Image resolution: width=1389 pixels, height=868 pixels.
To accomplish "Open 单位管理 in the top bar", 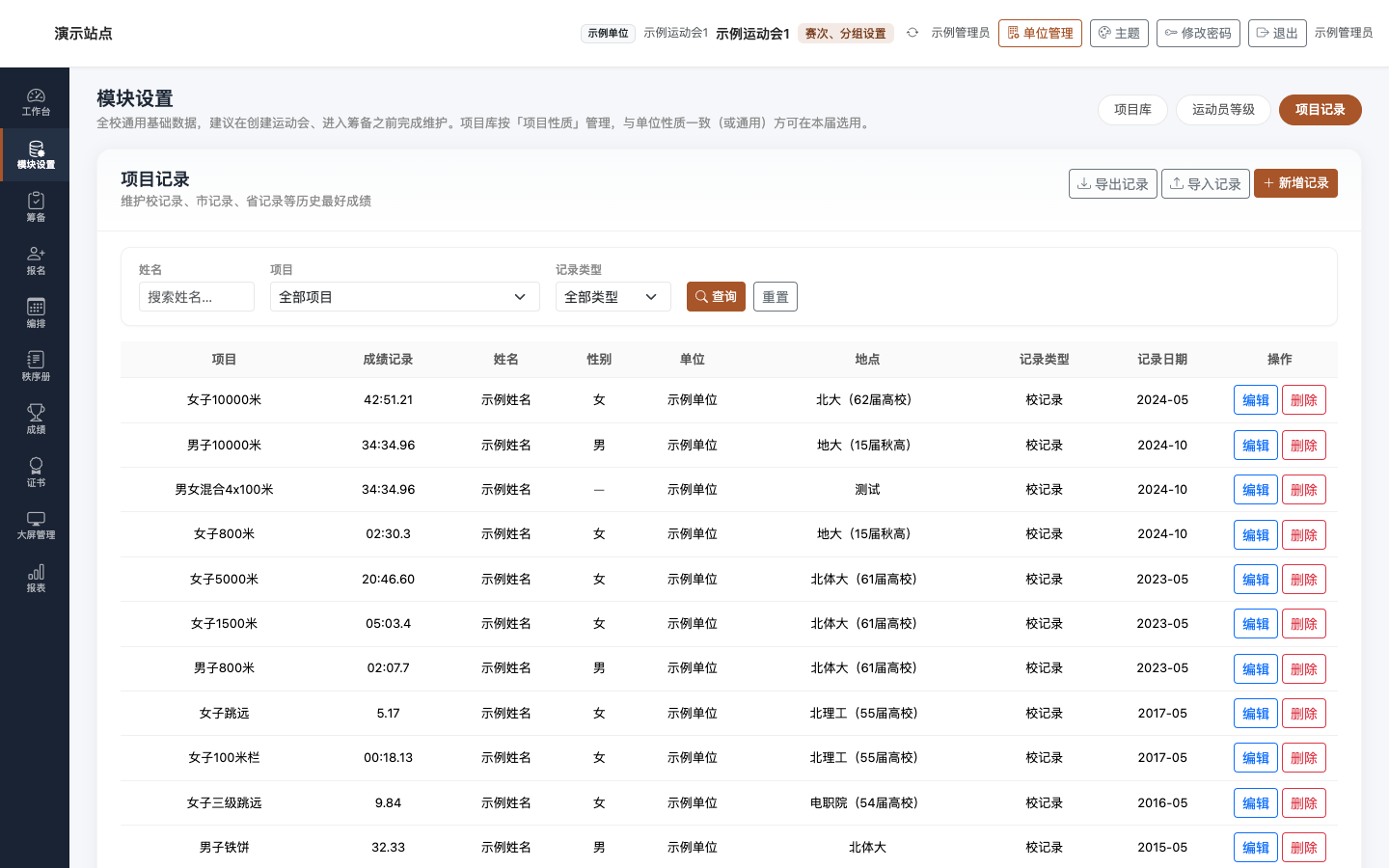I will click(1040, 33).
